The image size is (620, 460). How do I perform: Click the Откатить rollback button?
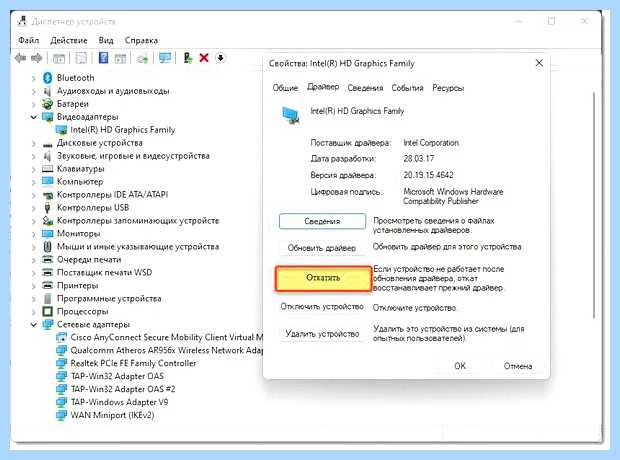pyautogui.click(x=323, y=278)
